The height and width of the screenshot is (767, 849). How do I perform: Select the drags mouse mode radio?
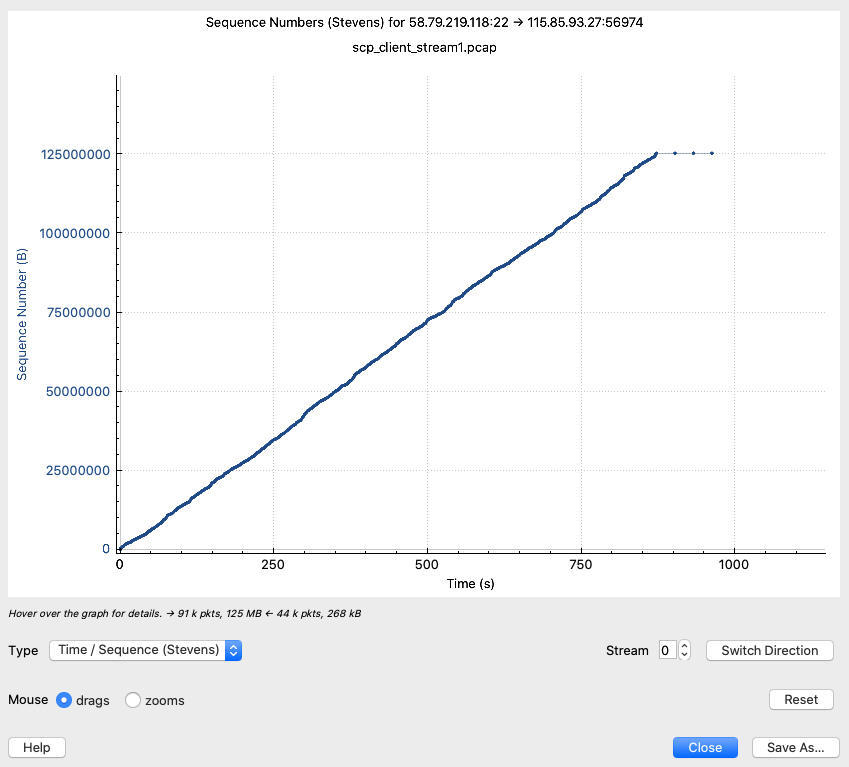[64, 700]
